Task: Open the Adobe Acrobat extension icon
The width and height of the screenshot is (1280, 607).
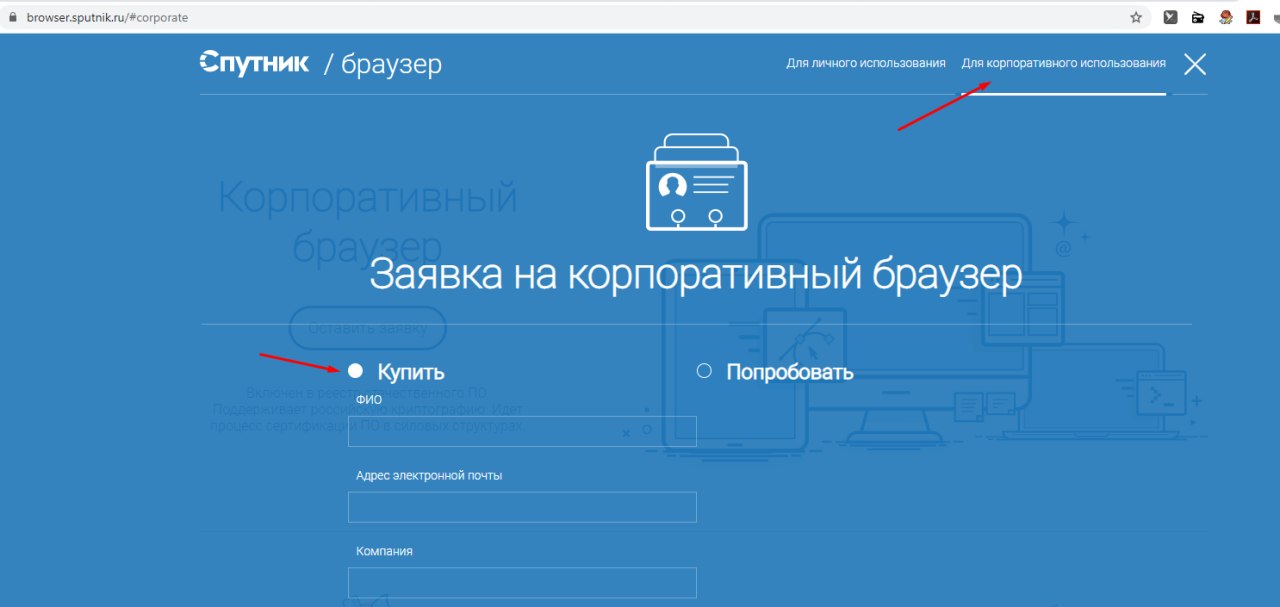Action: tap(1252, 17)
